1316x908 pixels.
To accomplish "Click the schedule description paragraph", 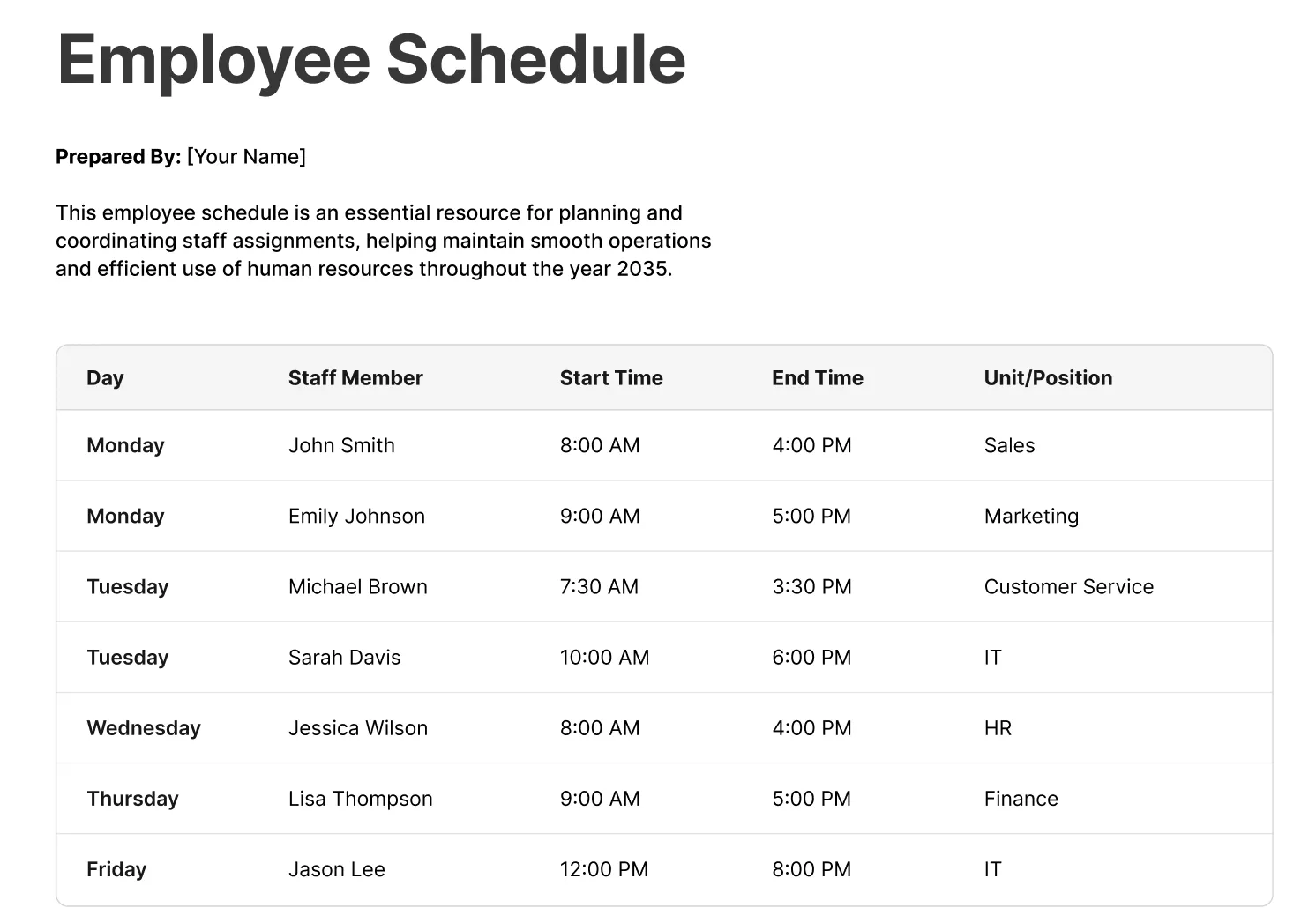I will point(384,241).
